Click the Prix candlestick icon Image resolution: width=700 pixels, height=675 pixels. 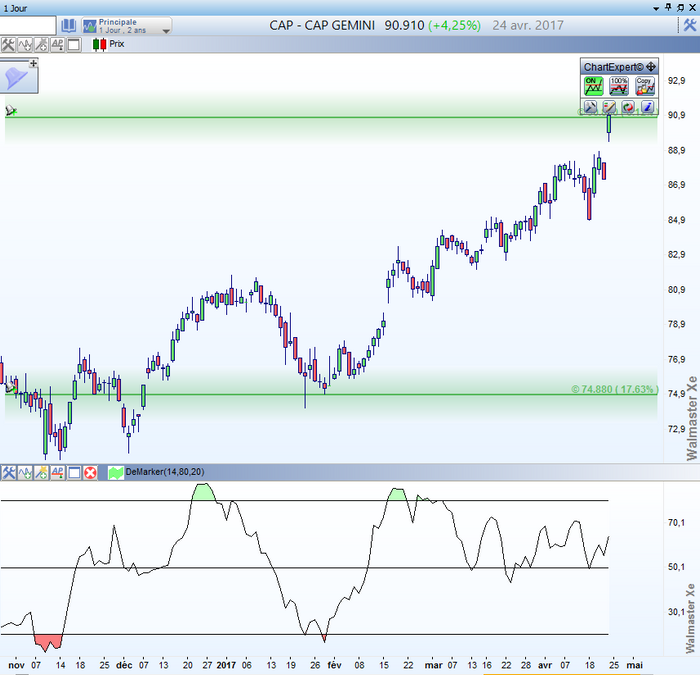(x=100, y=44)
